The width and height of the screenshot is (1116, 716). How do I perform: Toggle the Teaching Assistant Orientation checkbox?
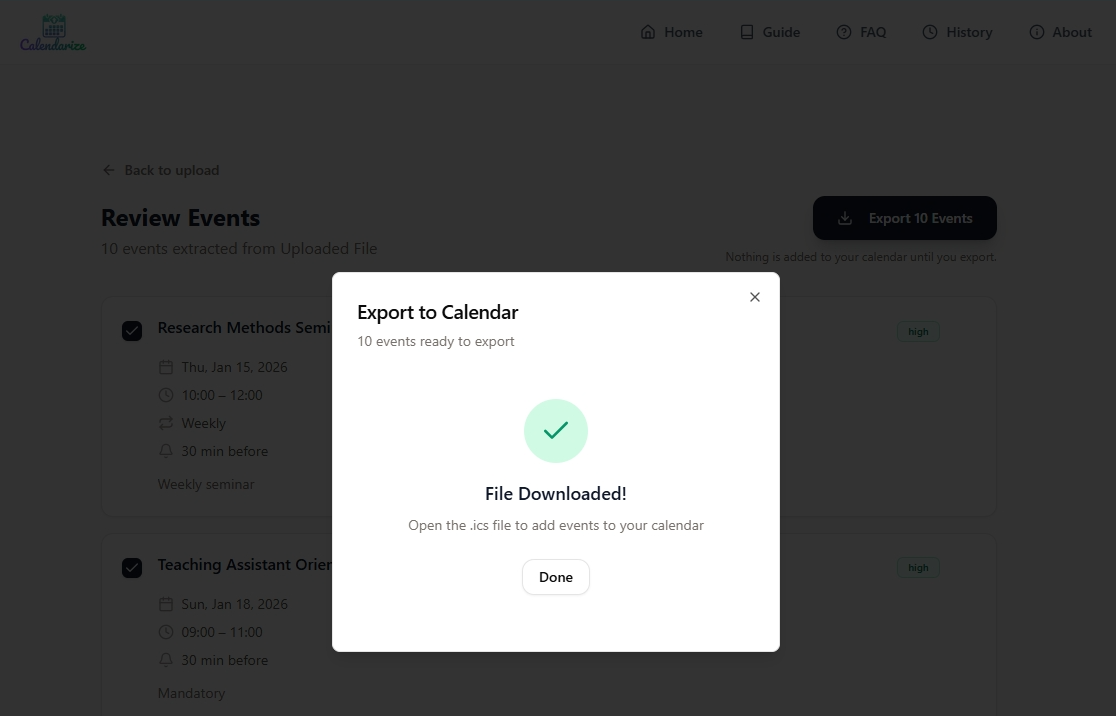[132, 568]
